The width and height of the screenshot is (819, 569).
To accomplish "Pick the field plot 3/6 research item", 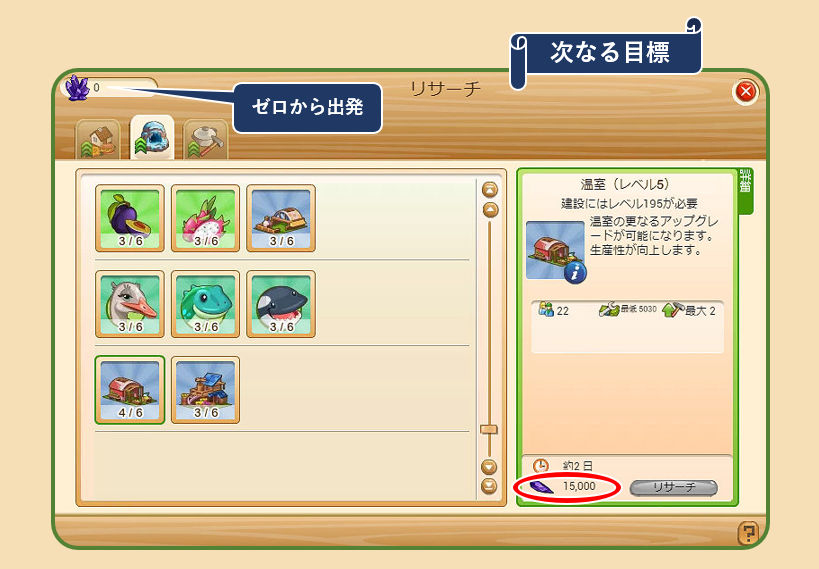I will coord(281,218).
